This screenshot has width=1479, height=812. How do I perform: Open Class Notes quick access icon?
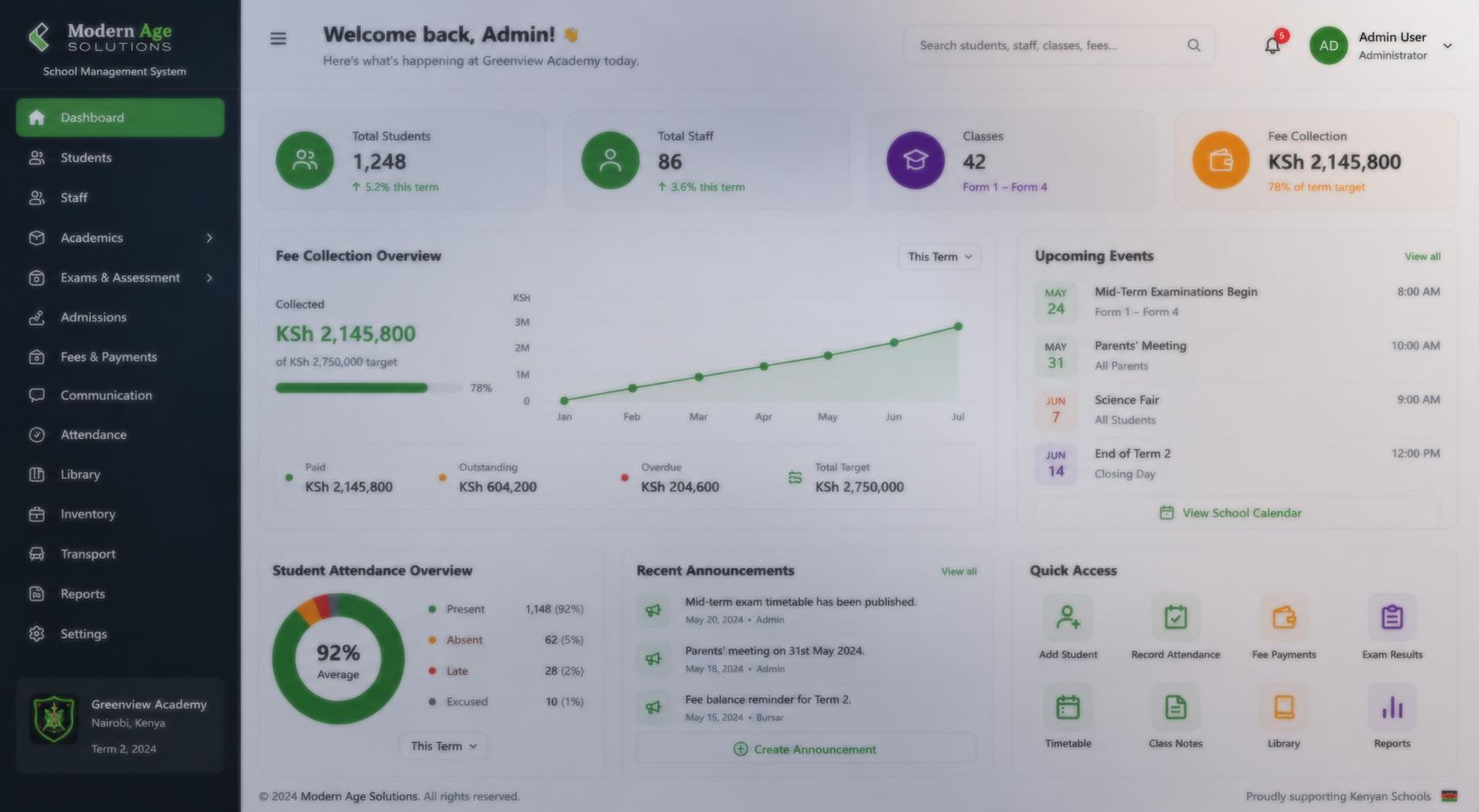point(1176,707)
